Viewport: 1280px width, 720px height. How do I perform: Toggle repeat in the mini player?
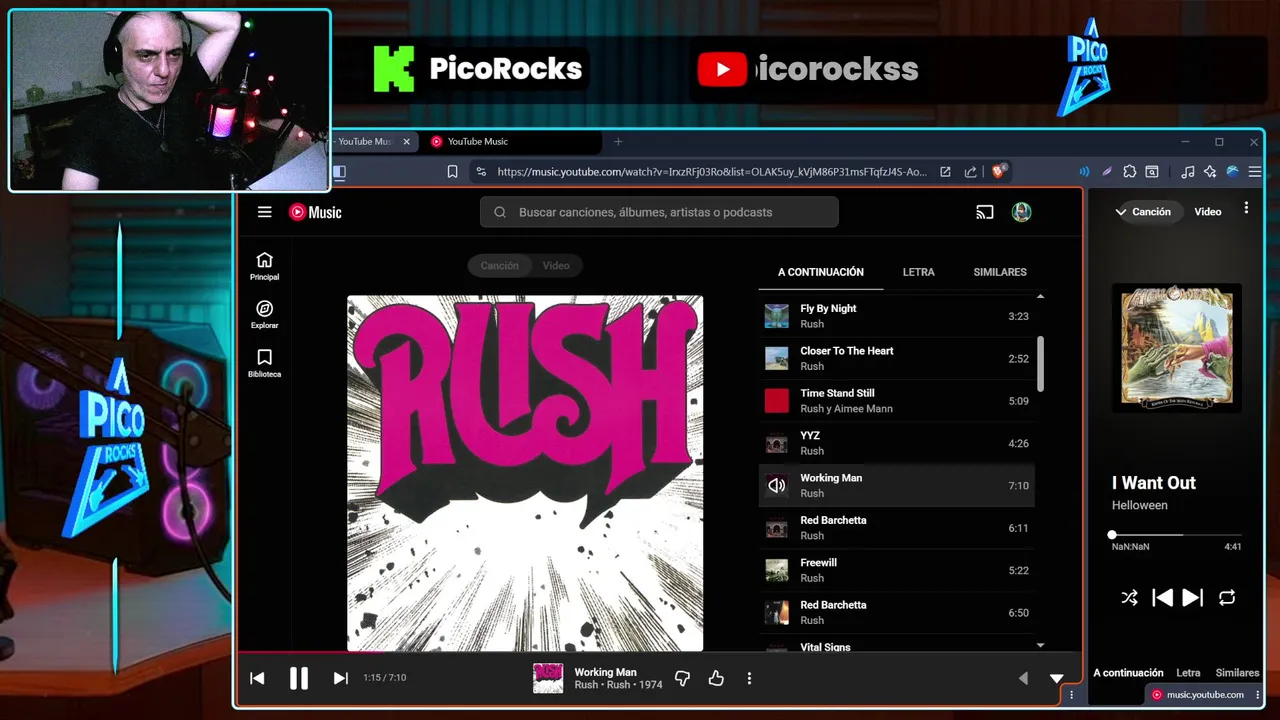(x=1227, y=597)
